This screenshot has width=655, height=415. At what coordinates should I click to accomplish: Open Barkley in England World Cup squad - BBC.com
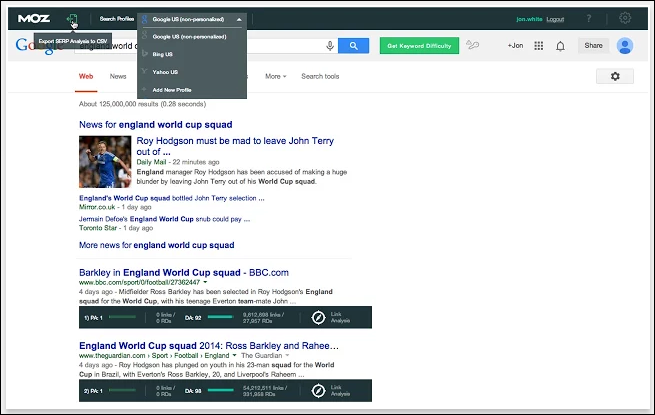click(184, 272)
